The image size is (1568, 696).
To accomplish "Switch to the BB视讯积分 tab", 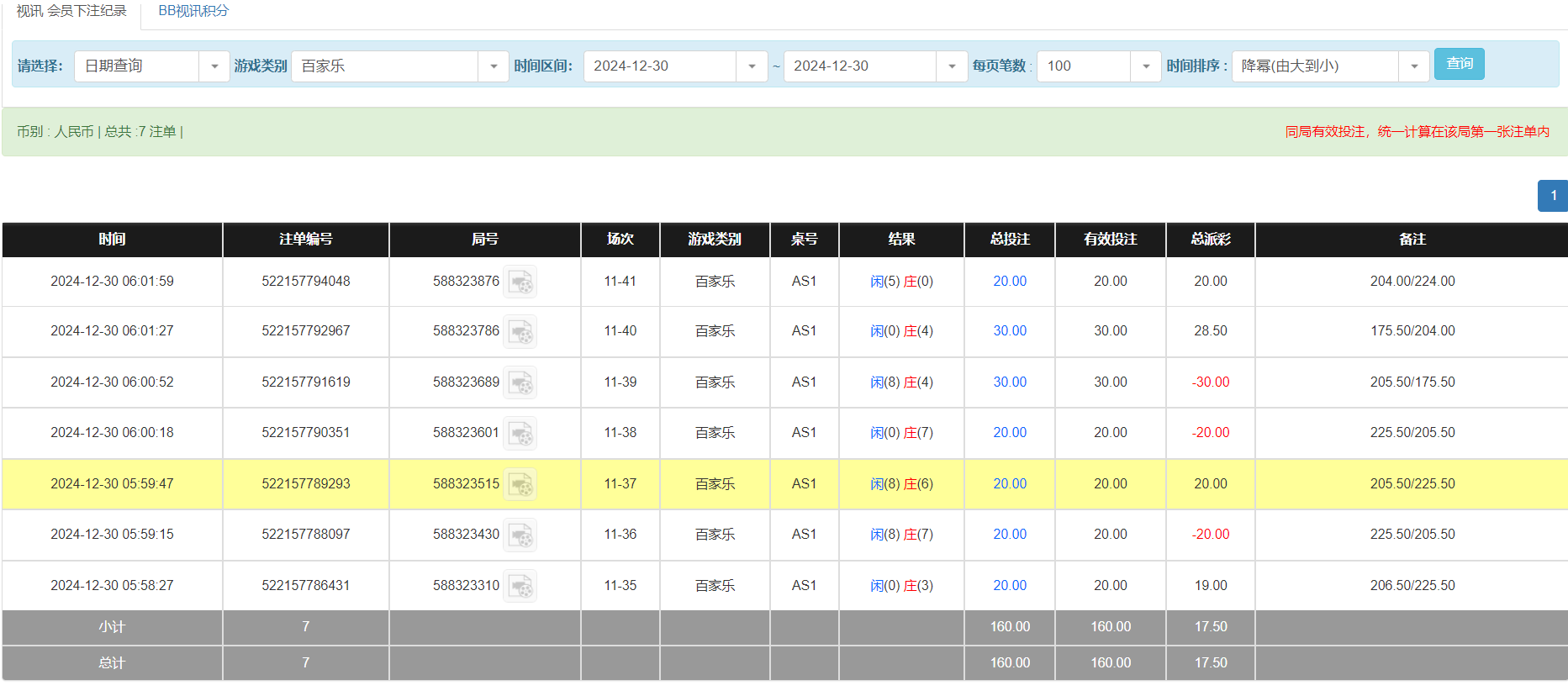I will pos(193,11).
